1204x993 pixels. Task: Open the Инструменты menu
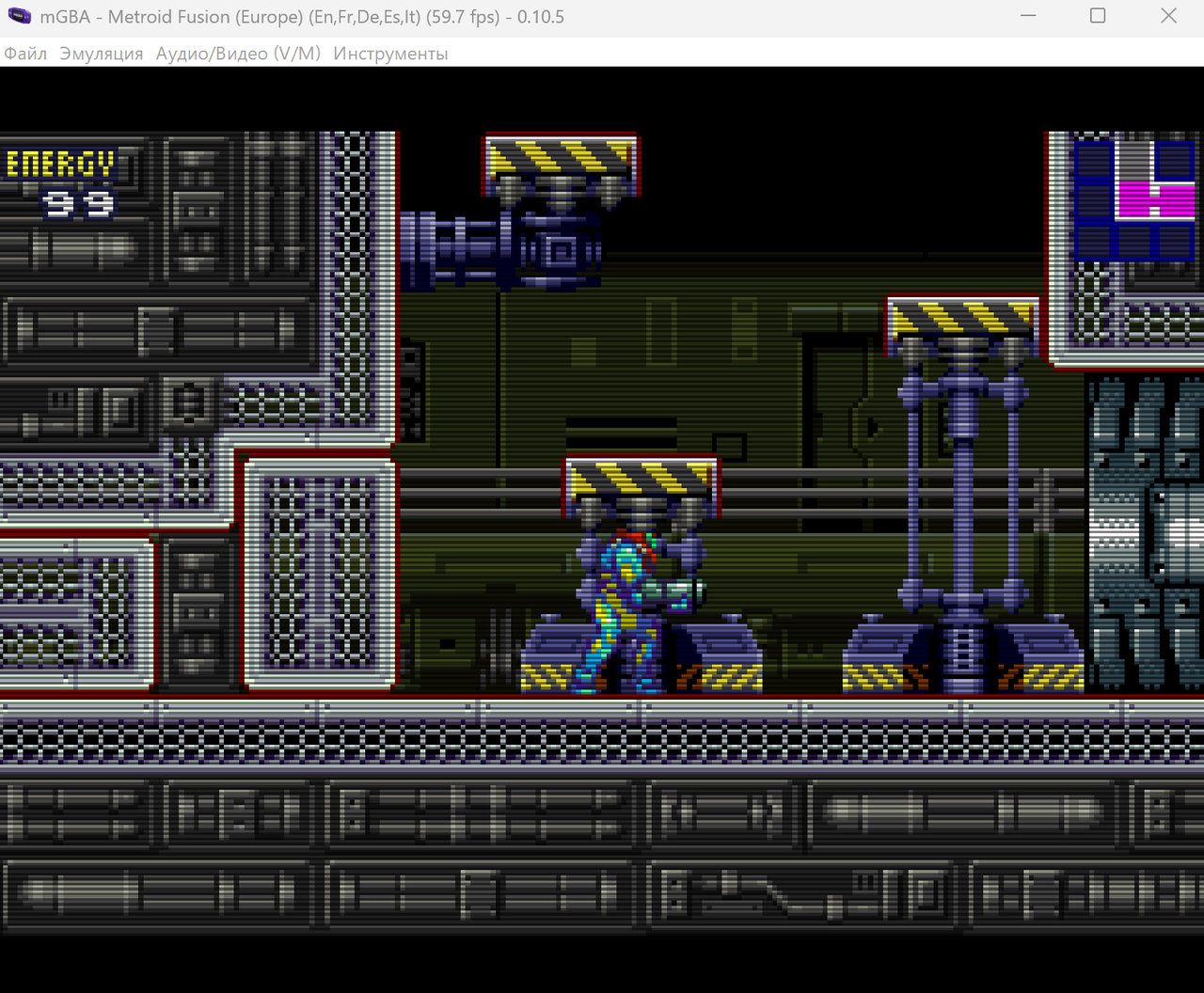pos(390,54)
